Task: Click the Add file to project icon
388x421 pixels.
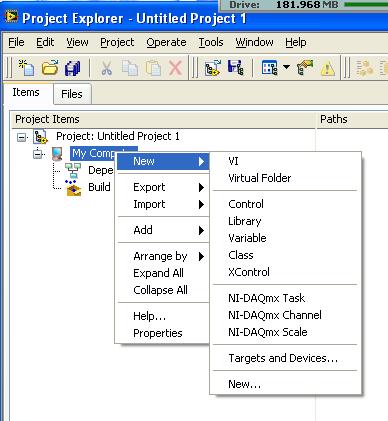Action: click(x=213, y=68)
